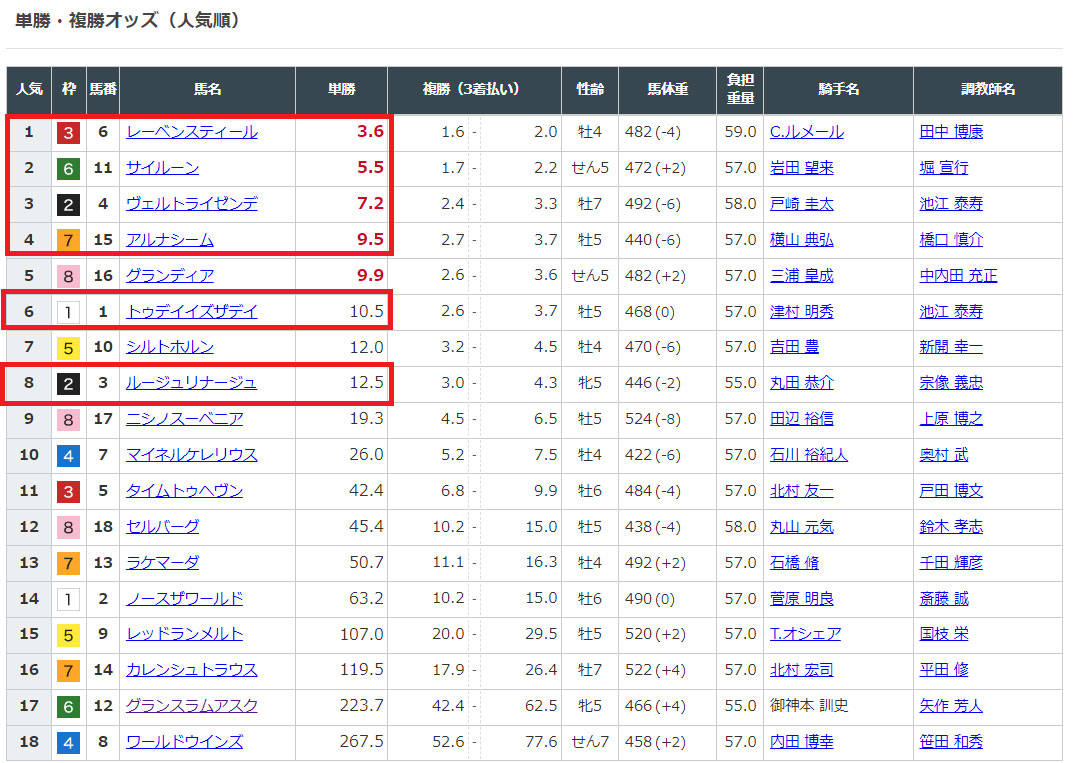Open jockey T.オシェア link
Screen dimensions: 1085x763
pos(805,634)
